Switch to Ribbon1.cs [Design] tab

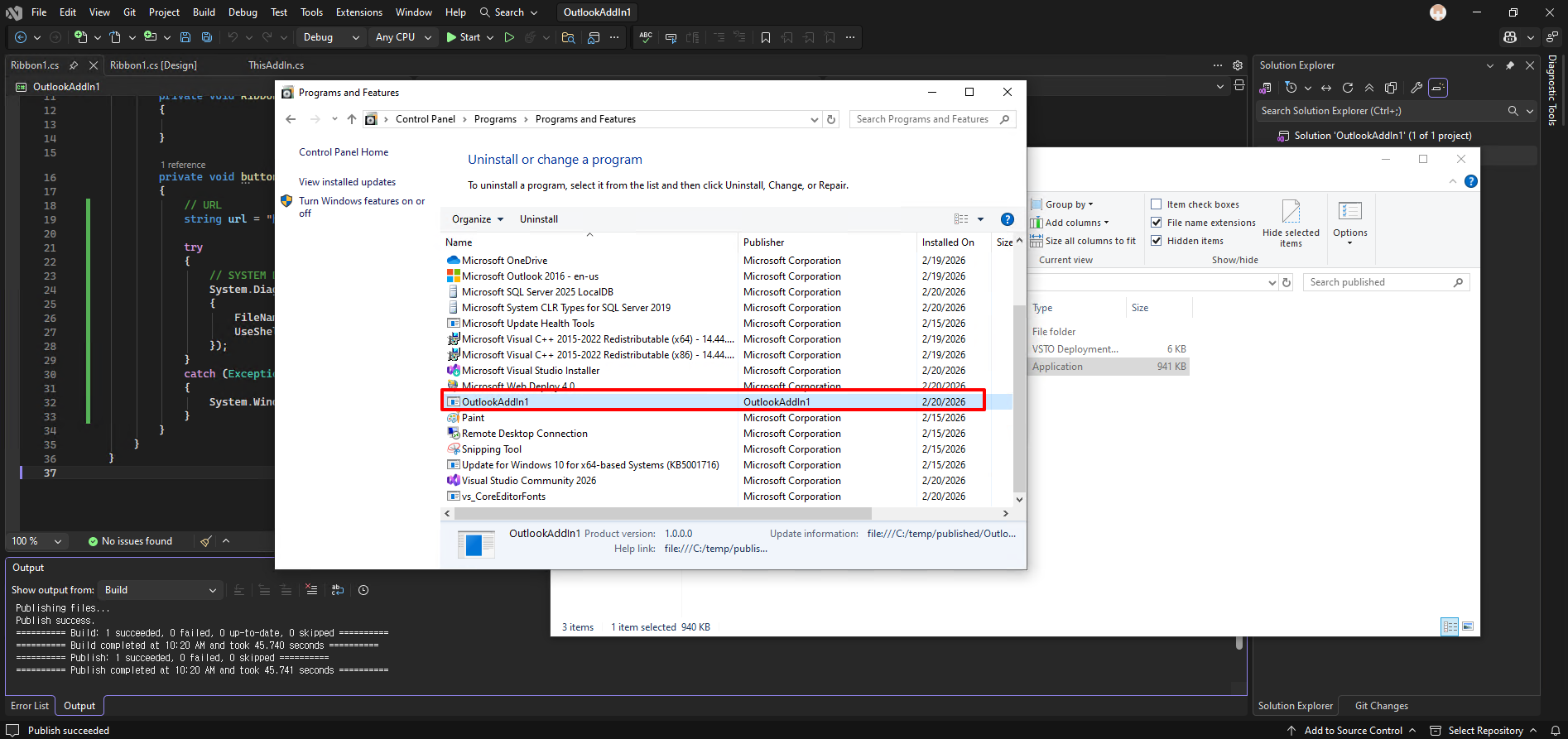click(153, 65)
